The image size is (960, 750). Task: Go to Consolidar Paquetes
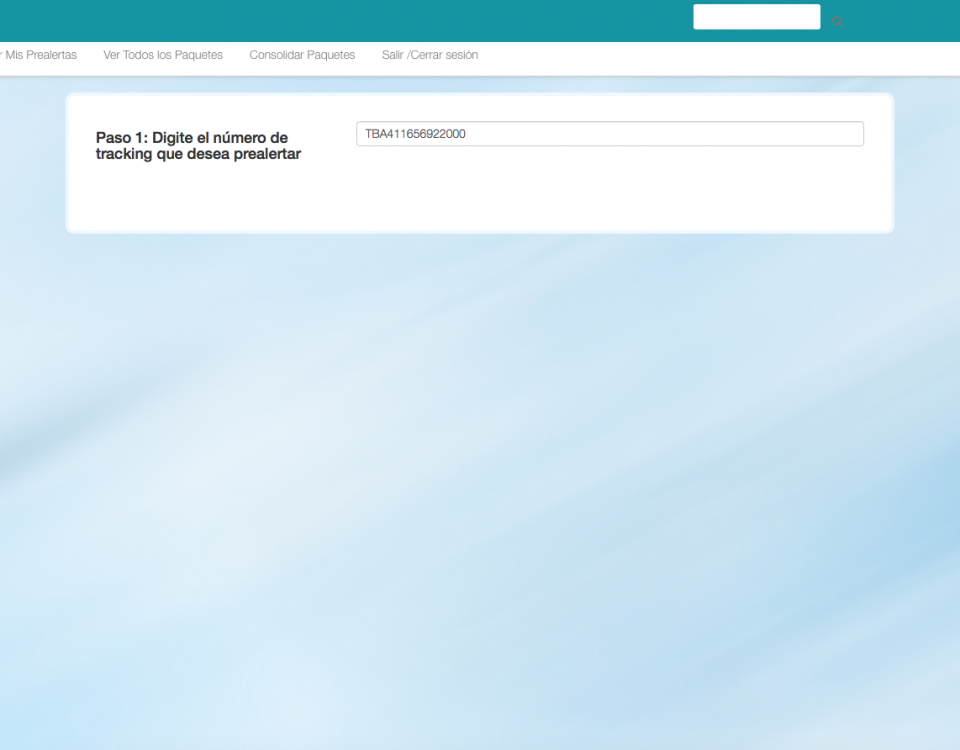click(x=302, y=55)
